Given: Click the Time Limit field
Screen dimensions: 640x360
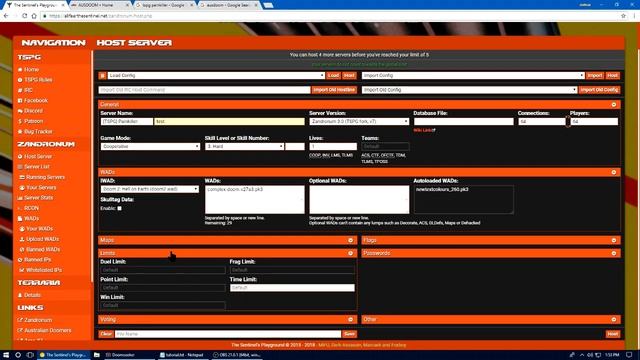Looking at the screenshot, I should point(292,288).
